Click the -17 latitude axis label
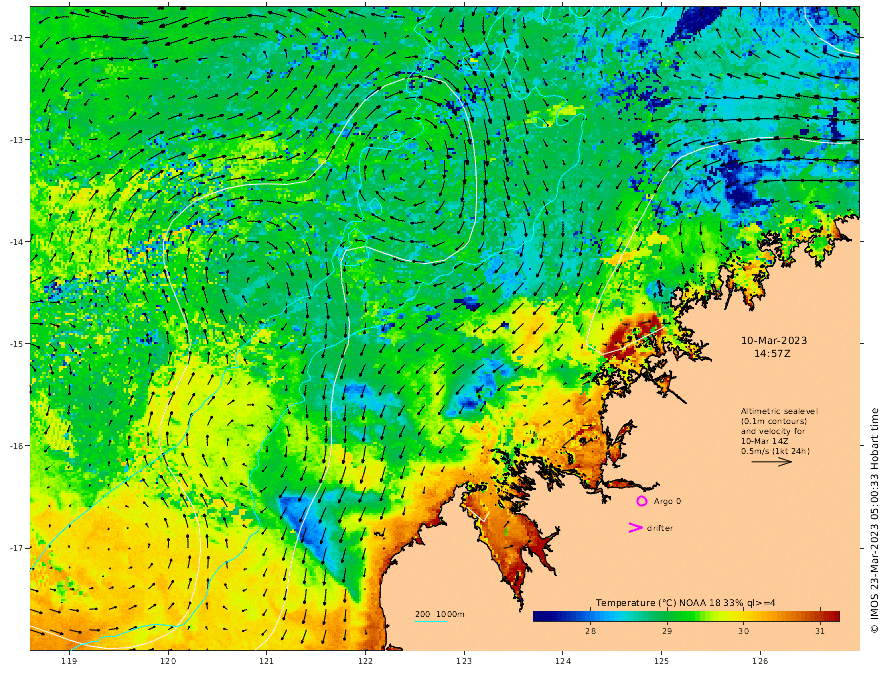Screen dimensions: 880x680 (x=16, y=548)
